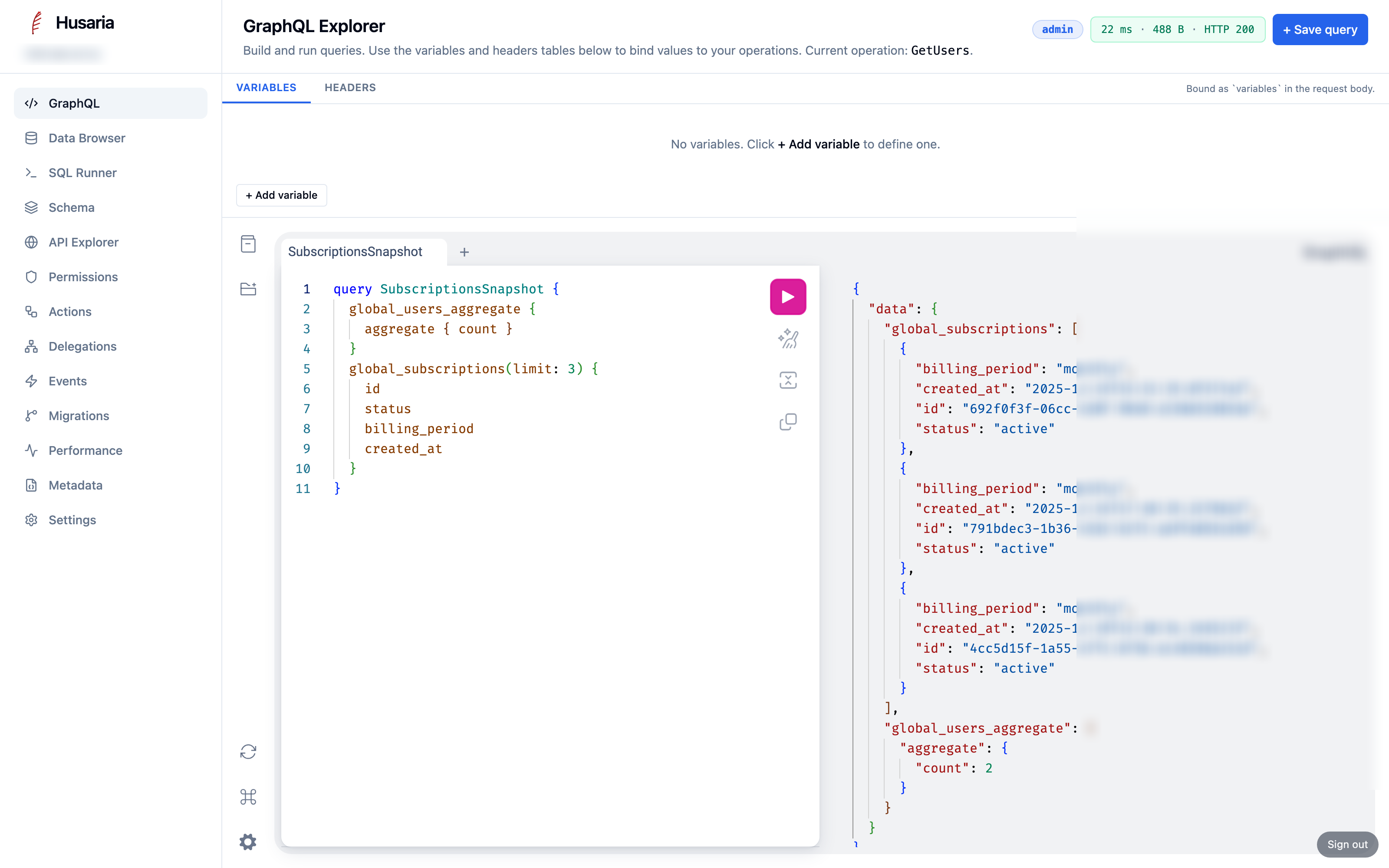Click "global_users_aggregate" key in the response
The image size is (1389, 868).
978,729
